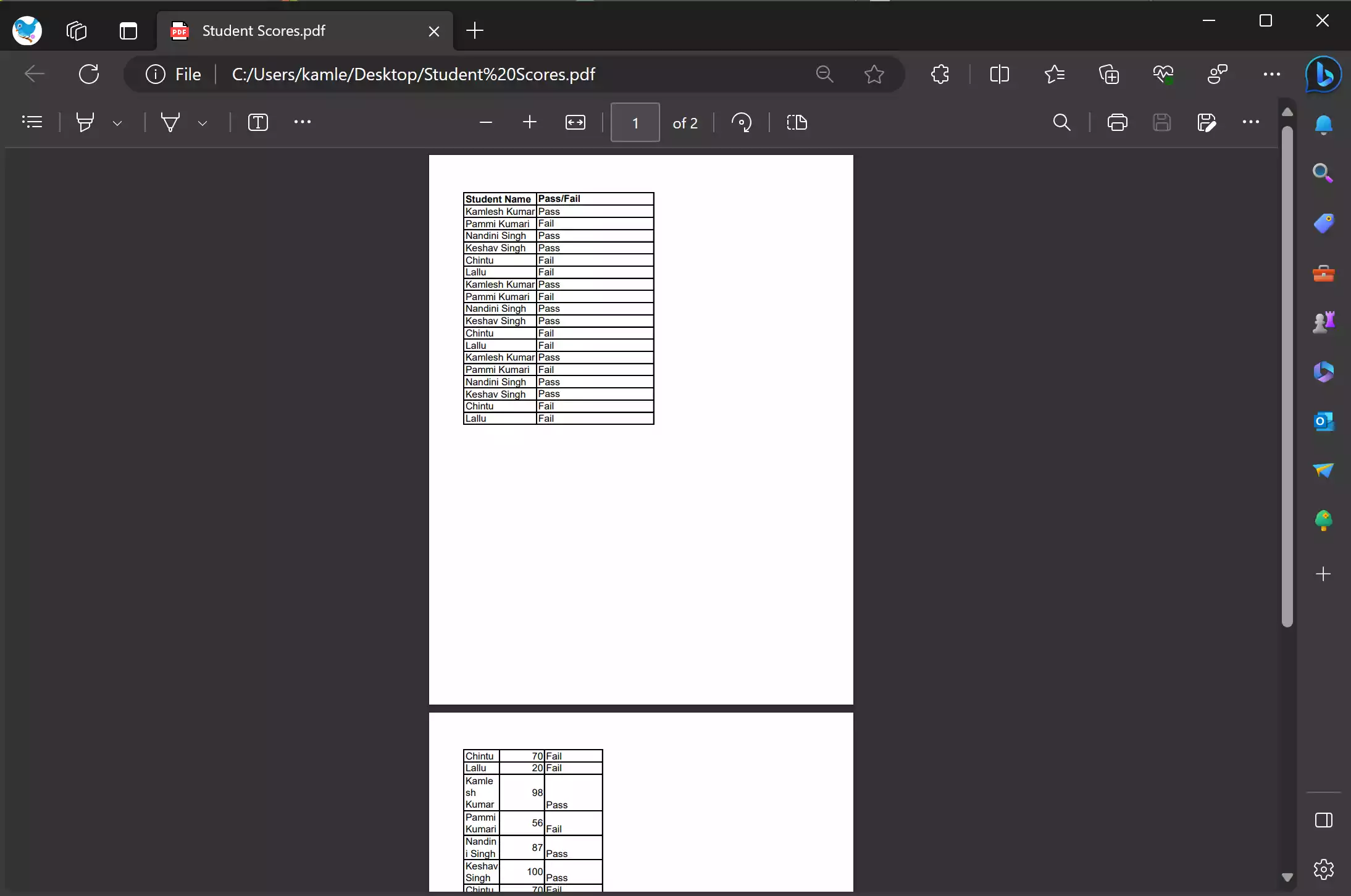
Task: Toggle the page view layout
Action: click(797, 122)
